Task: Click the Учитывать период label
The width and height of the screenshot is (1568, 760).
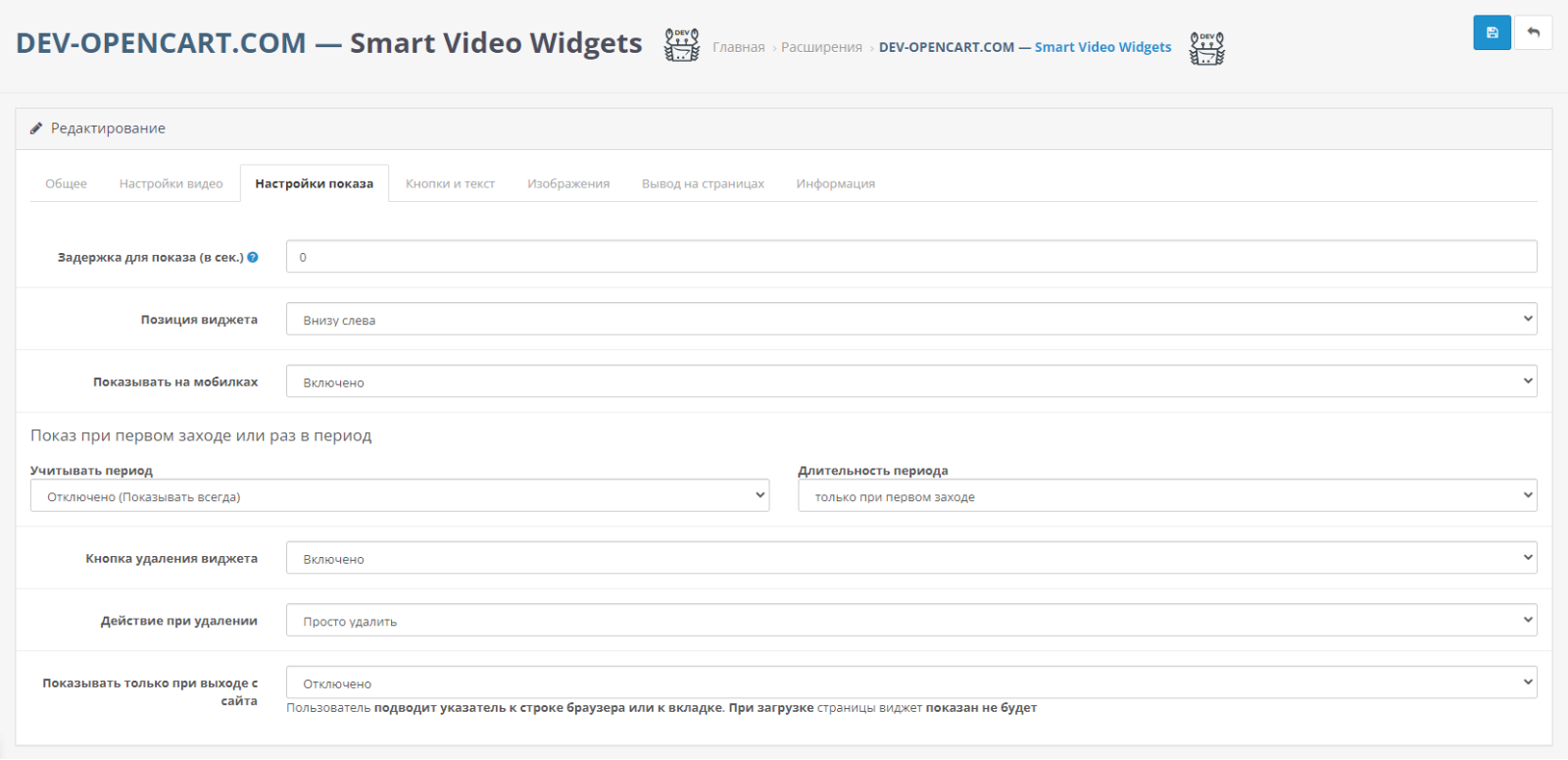Action: pos(91,471)
